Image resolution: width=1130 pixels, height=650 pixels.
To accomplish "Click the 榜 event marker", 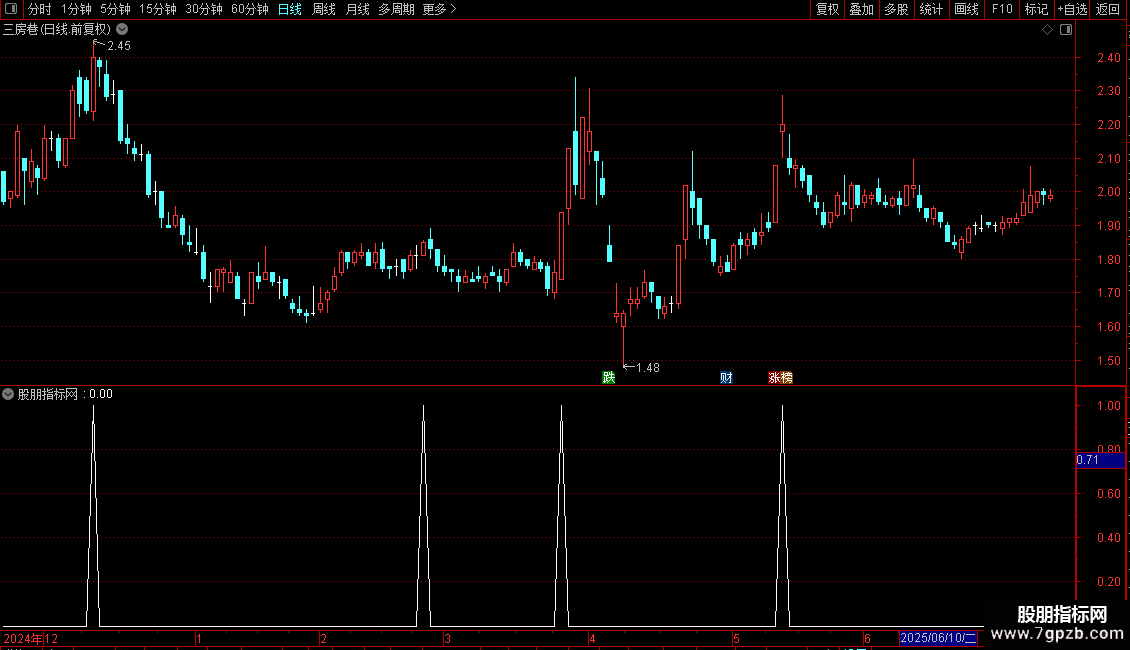I will pyautogui.click(x=787, y=378).
